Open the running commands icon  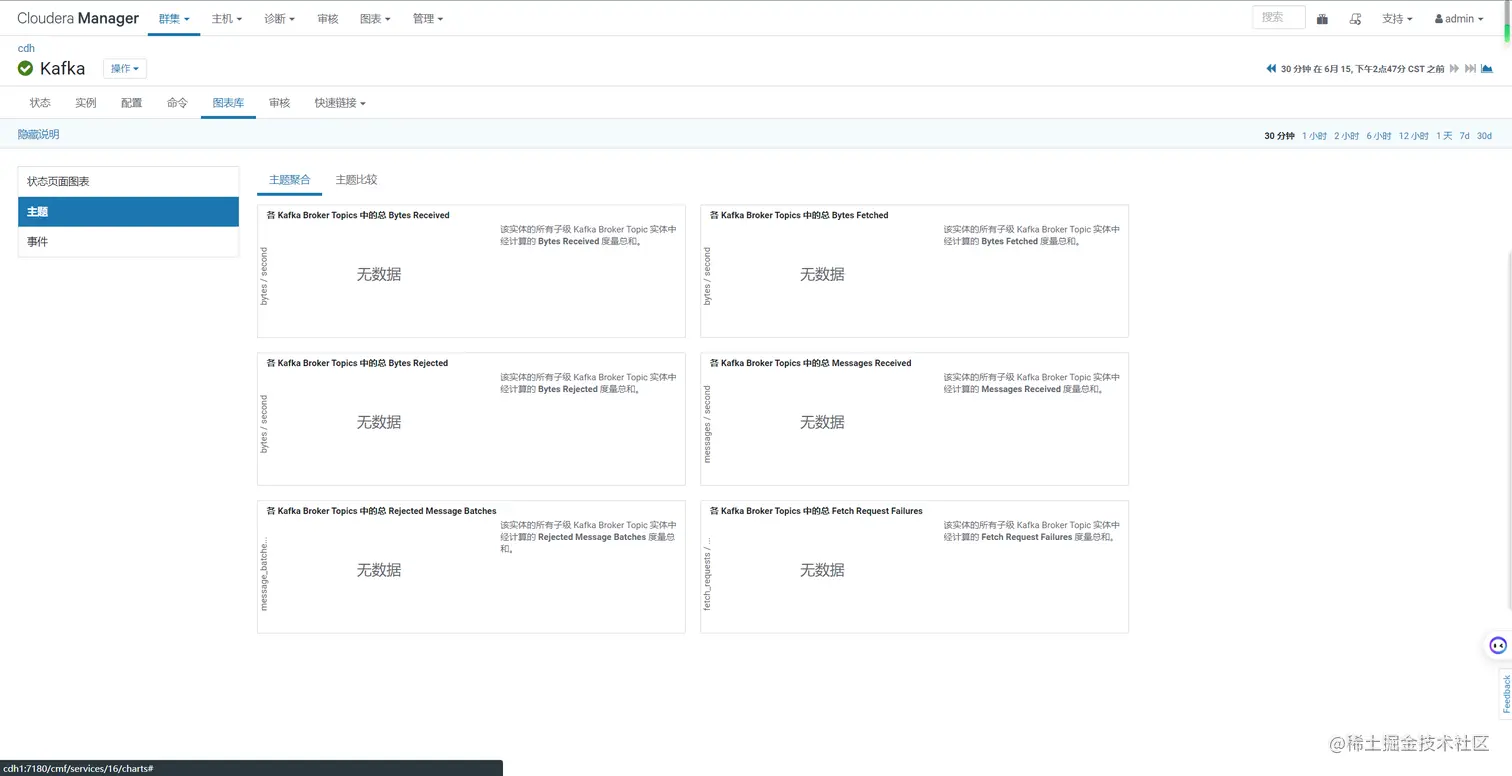[x=1355, y=19]
